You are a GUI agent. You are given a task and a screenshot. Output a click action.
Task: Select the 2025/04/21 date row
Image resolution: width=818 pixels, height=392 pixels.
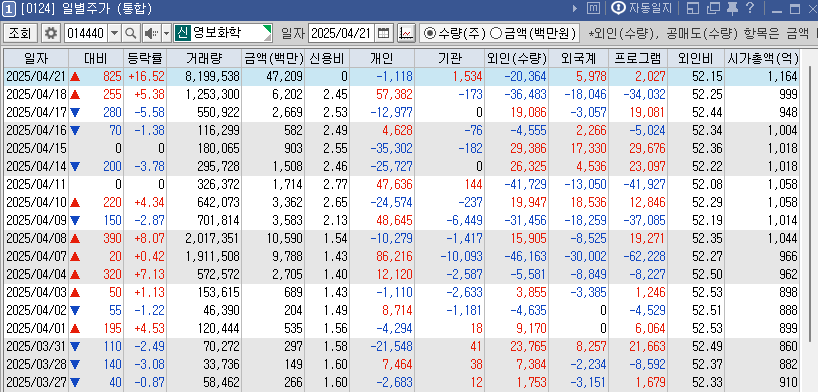[x=402, y=77]
